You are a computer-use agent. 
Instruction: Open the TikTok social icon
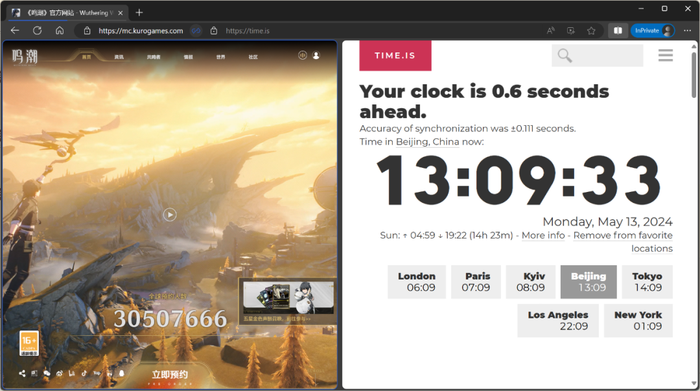click(x=84, y=374)
